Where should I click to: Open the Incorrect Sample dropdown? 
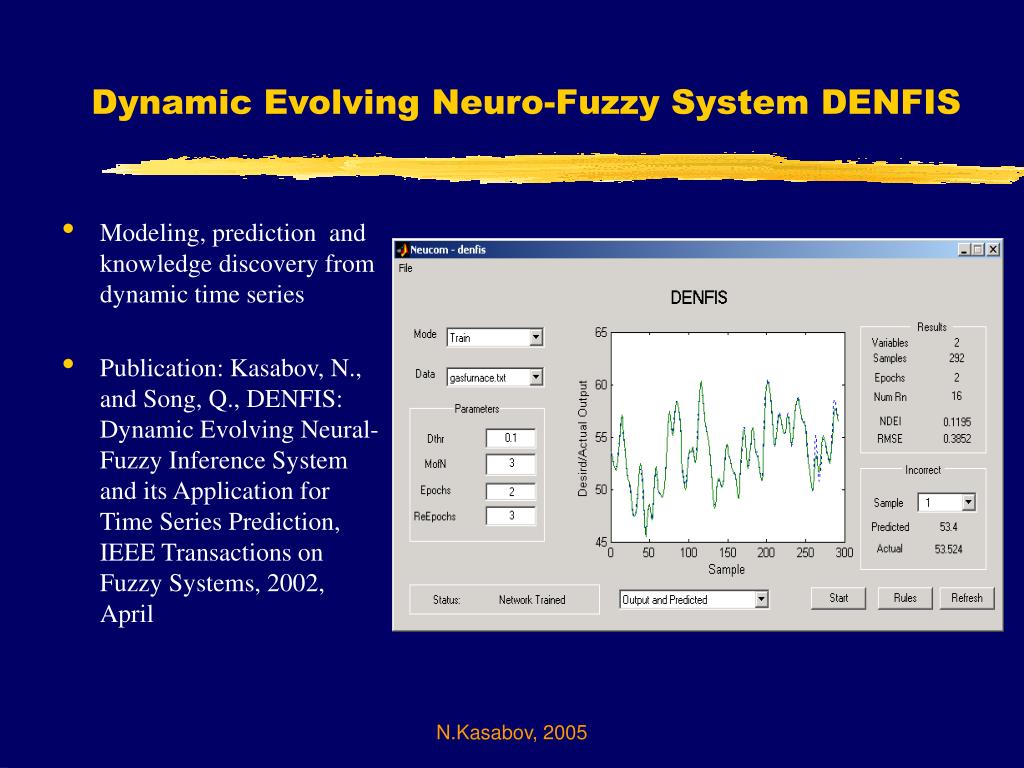click(x=947, y=502)
